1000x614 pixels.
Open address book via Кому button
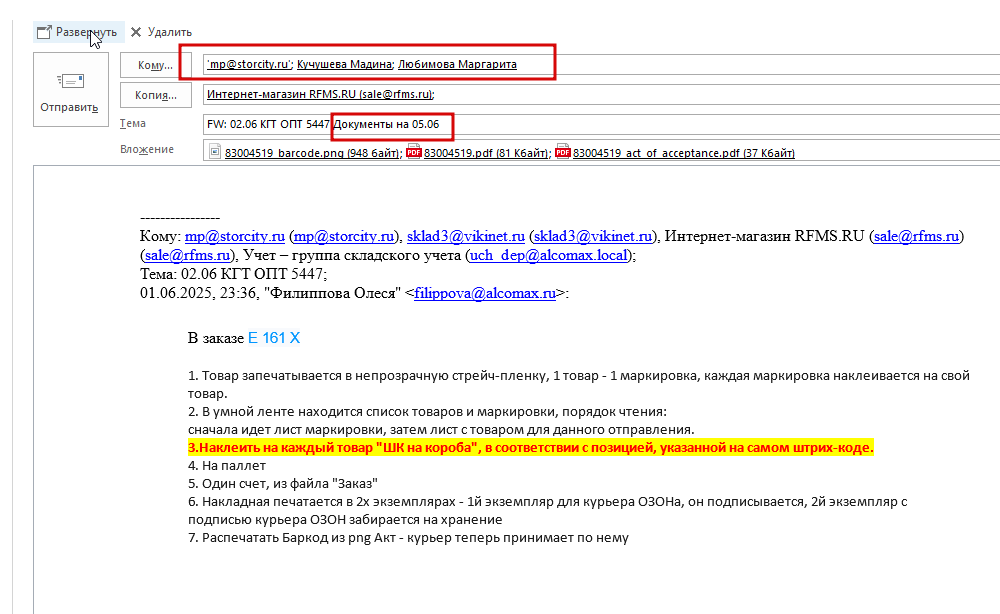156,65
